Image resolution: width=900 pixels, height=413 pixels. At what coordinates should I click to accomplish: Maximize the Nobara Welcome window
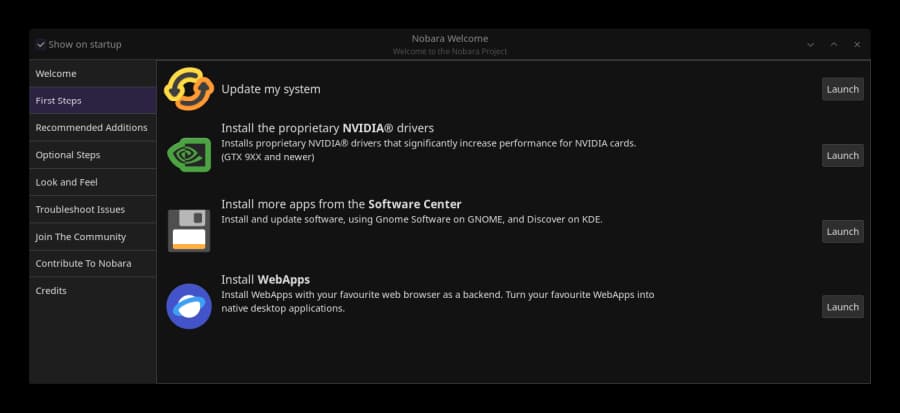834,45
